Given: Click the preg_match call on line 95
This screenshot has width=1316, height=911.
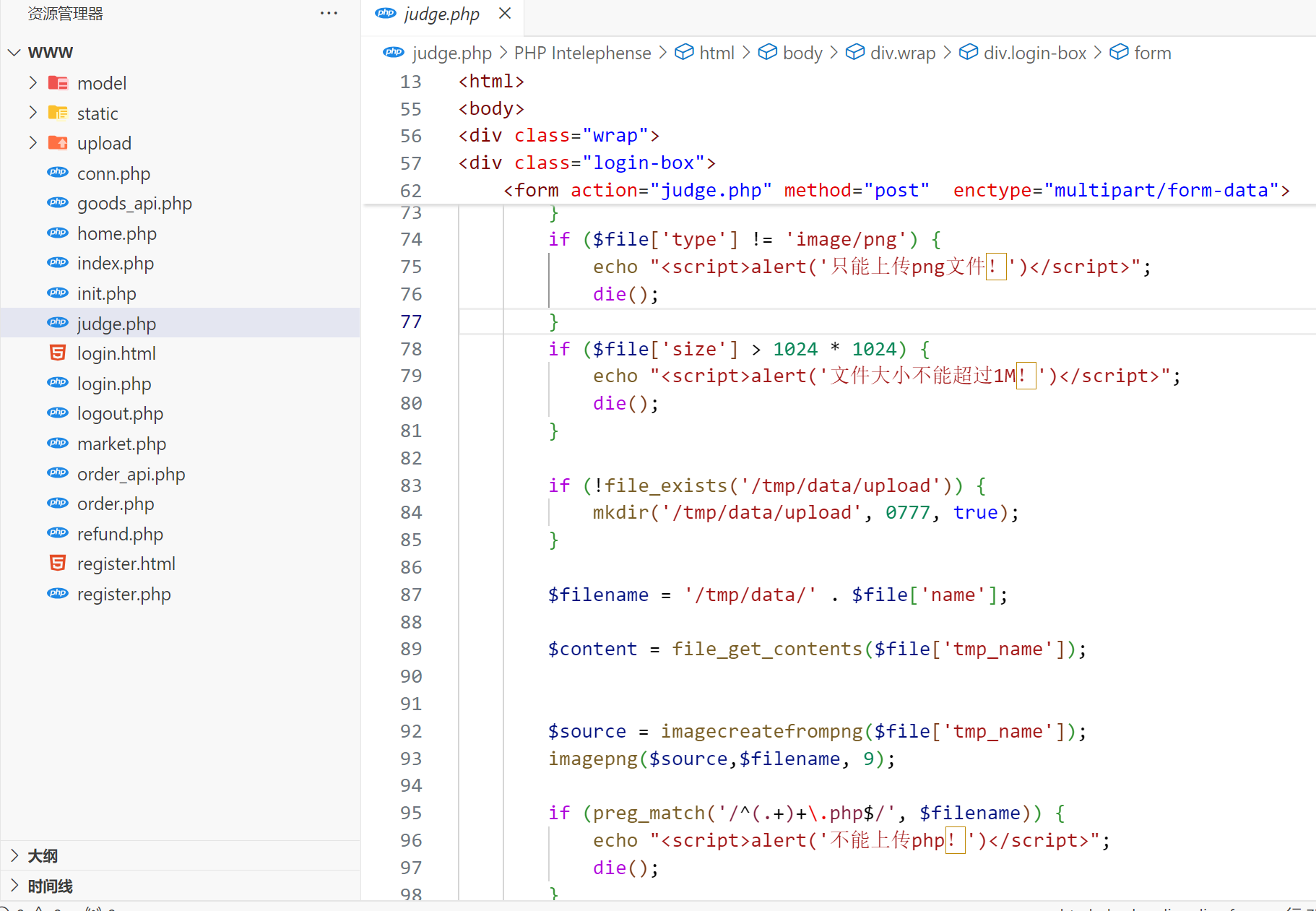Looking at the screenshot, I should click(x=648, y=813).
